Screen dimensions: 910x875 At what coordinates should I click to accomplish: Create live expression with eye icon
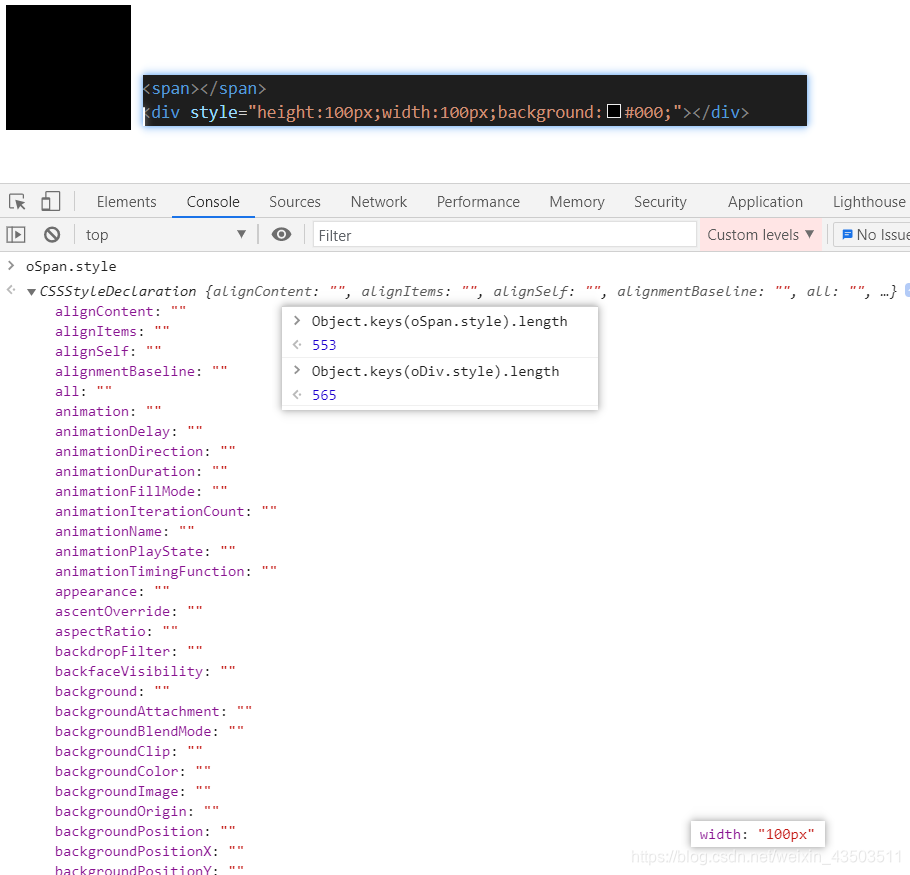pos(281,234)
